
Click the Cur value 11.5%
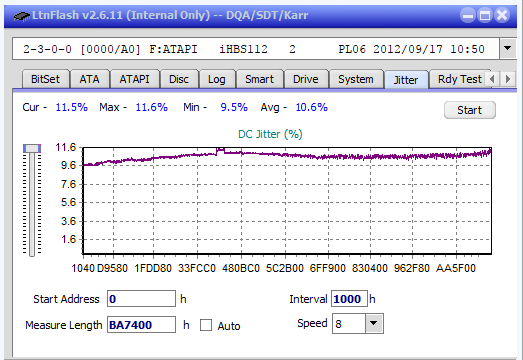(71, 107)
